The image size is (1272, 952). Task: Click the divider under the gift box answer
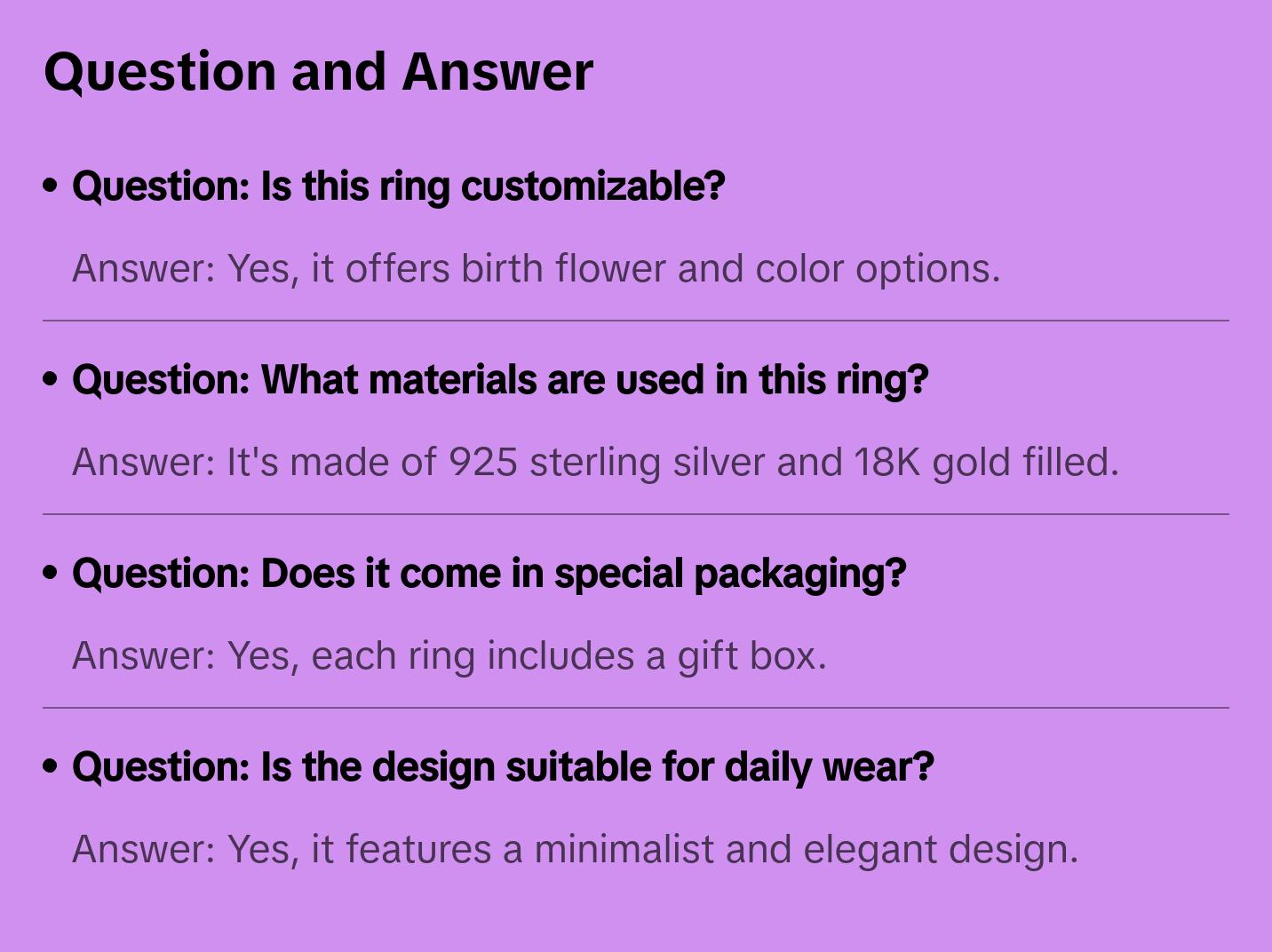click(636, 708)
